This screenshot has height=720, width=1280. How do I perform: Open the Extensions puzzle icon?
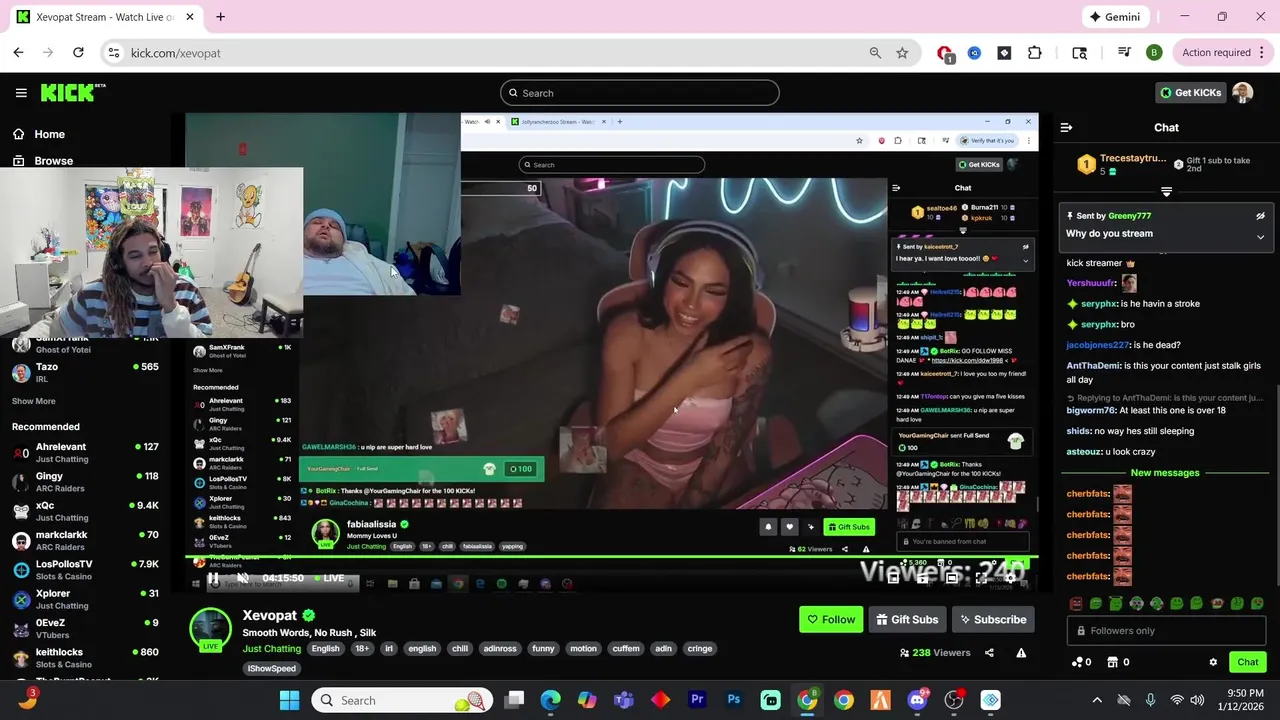tap(1034, 53)
